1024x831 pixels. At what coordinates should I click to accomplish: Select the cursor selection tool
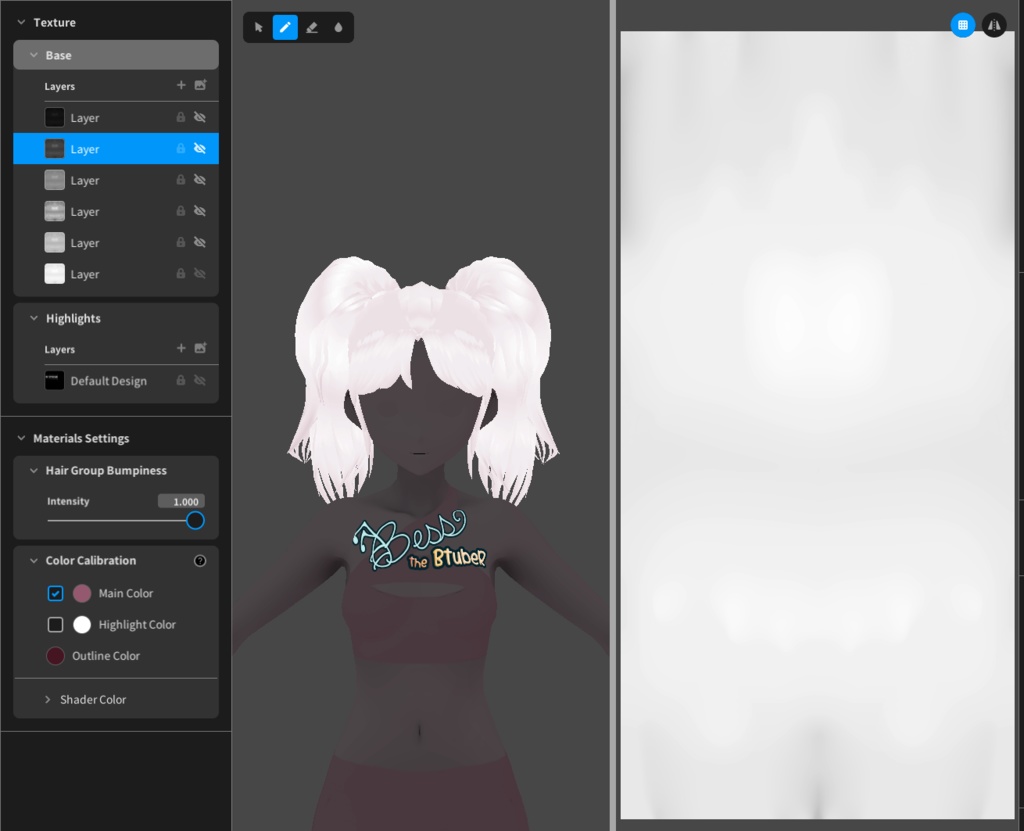(x=257, y=27)
